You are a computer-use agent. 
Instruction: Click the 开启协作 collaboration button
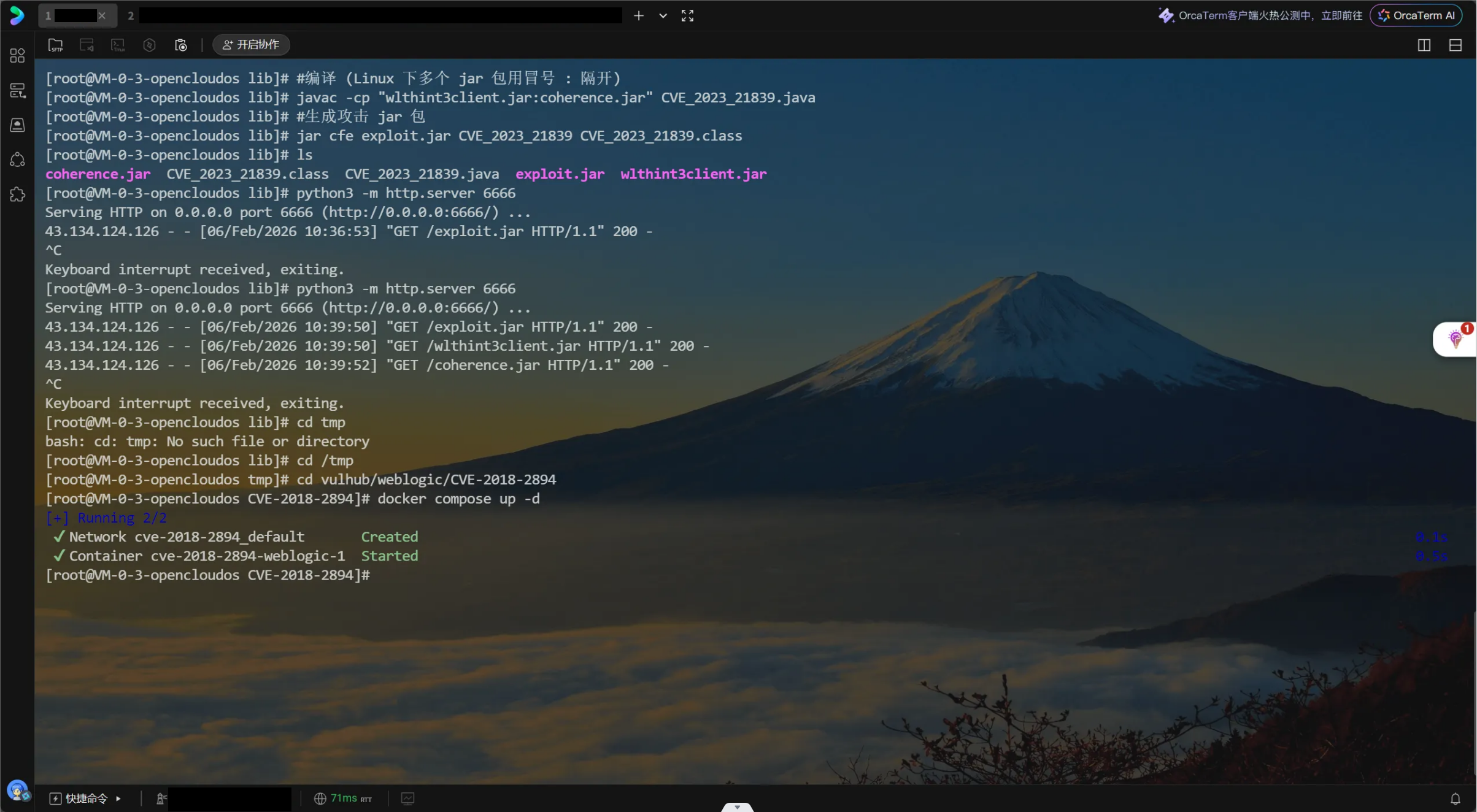tap(251, 45)
